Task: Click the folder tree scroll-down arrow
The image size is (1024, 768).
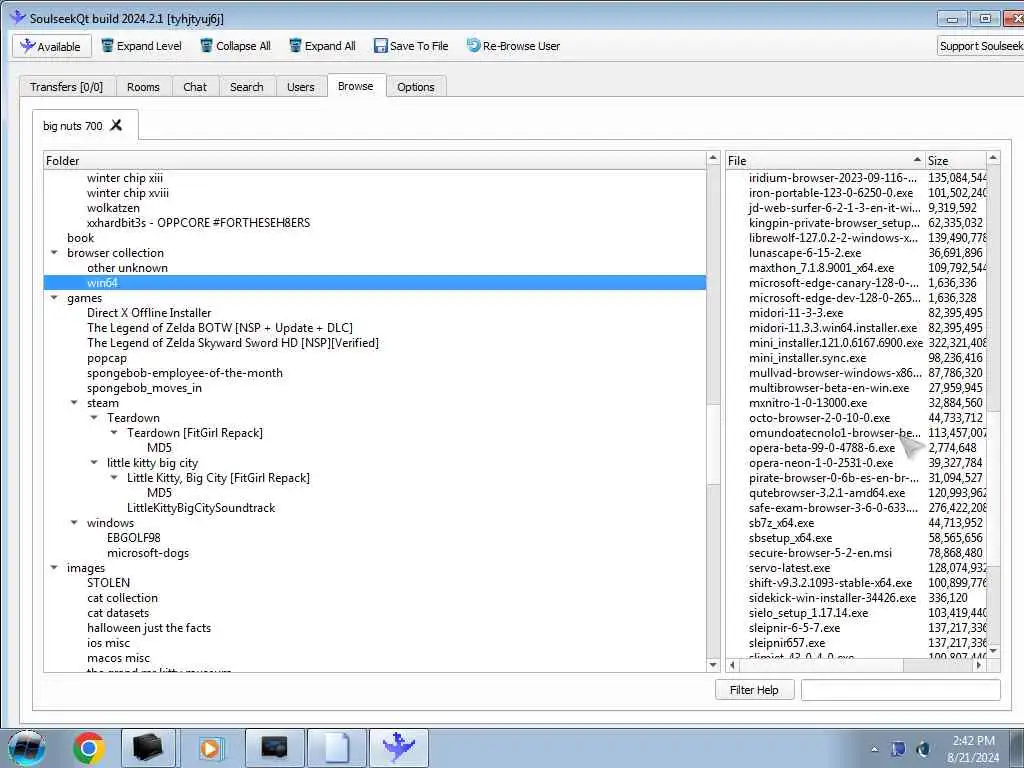Action: 713,665
